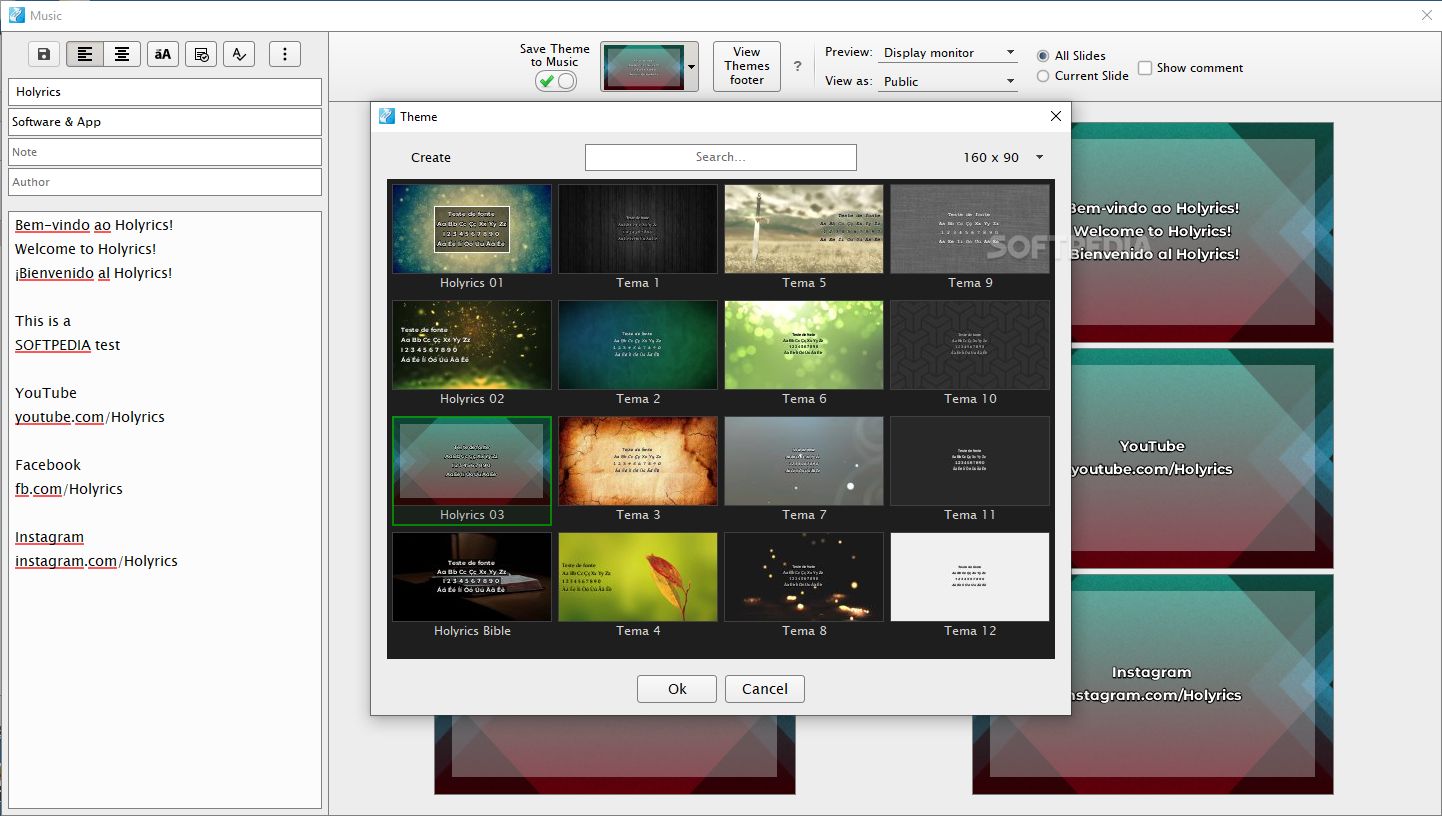Click lyrics line 'youtube.com/Holyrics'

pos(90,417)
